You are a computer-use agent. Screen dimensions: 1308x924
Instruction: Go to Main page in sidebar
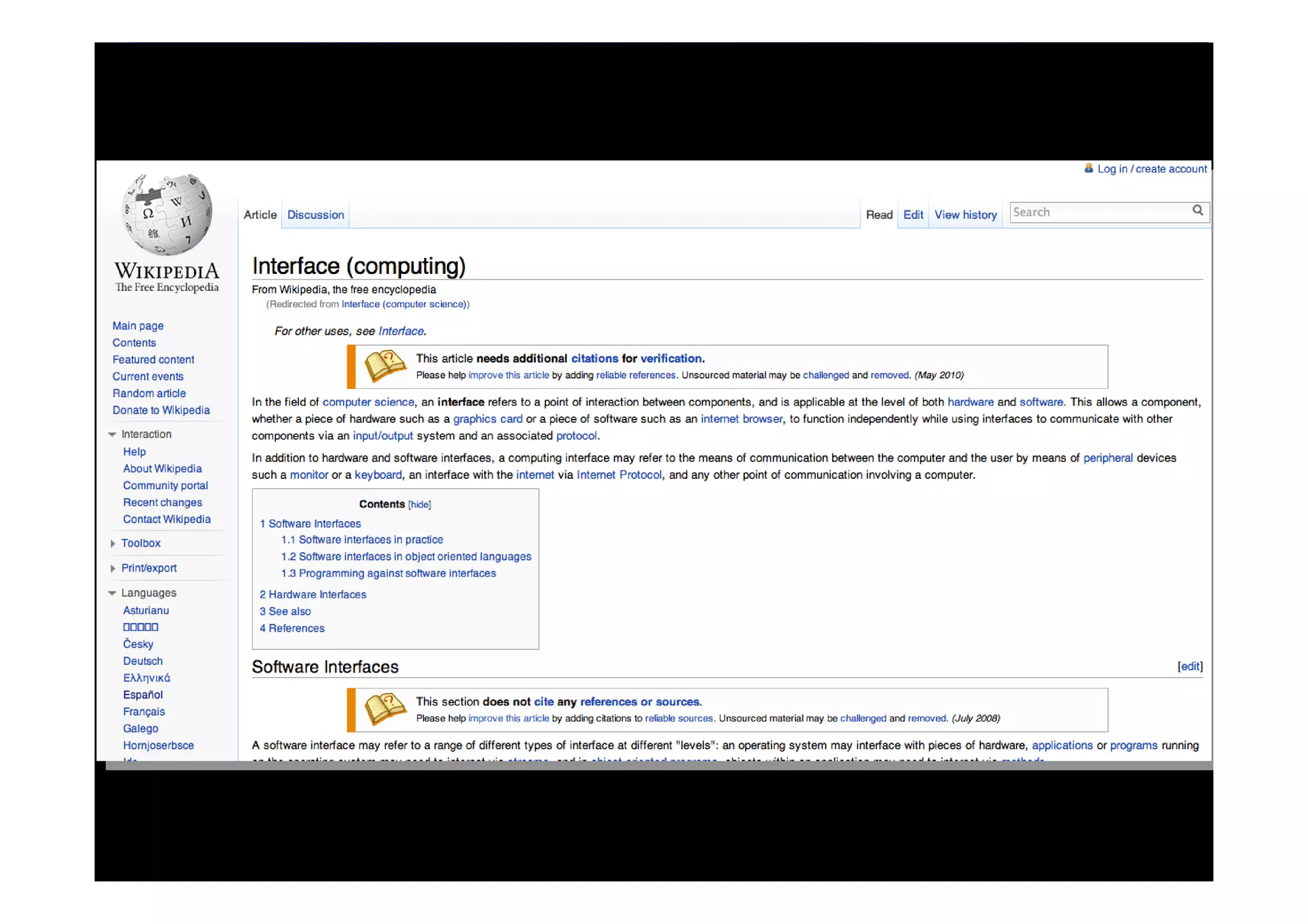138,326
